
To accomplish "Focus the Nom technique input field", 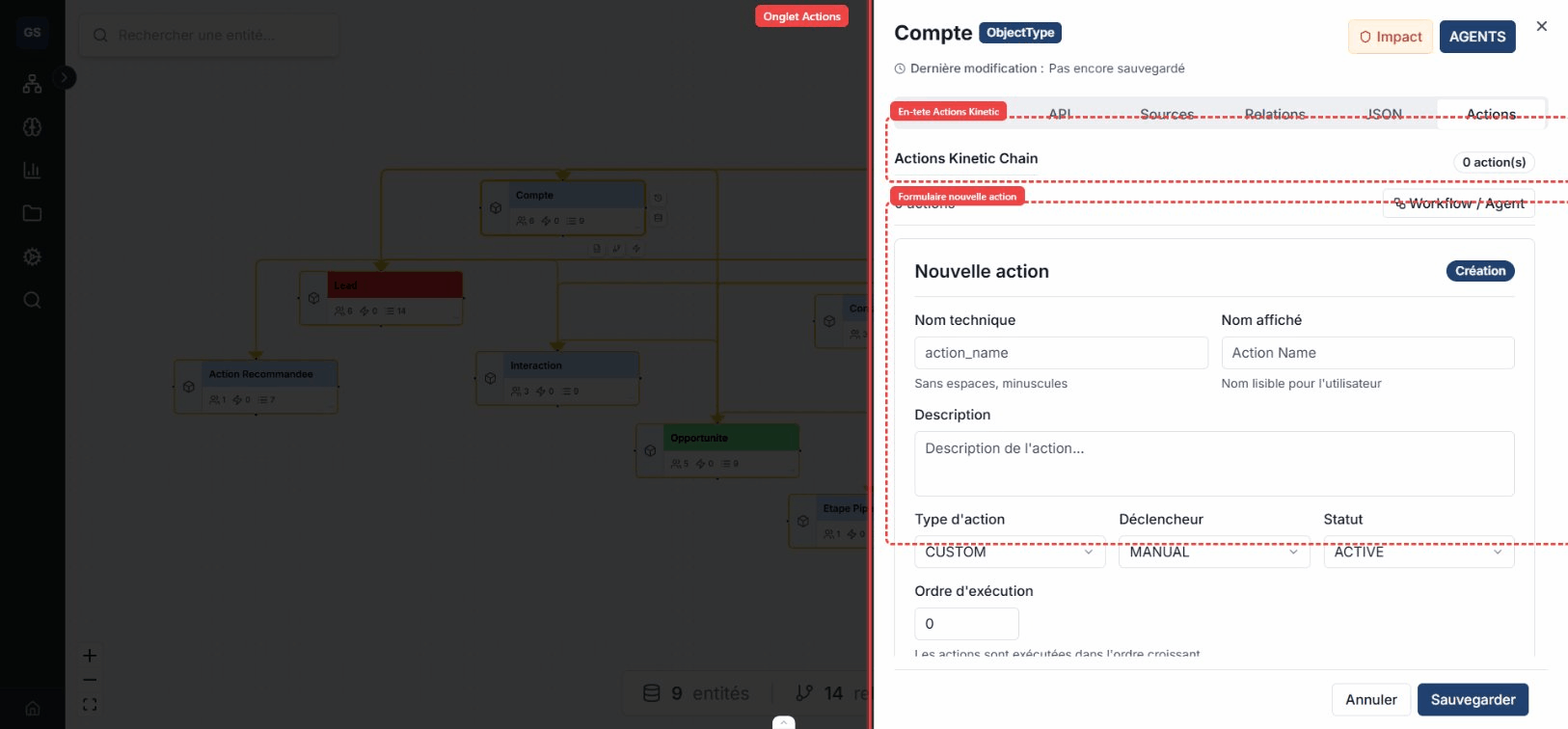I will coord(1060,353).
